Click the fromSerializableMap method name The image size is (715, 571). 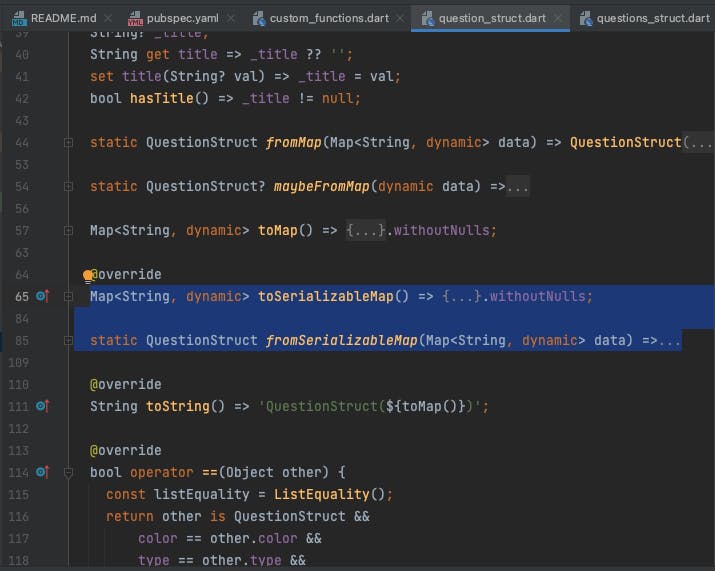click(342, 341)
